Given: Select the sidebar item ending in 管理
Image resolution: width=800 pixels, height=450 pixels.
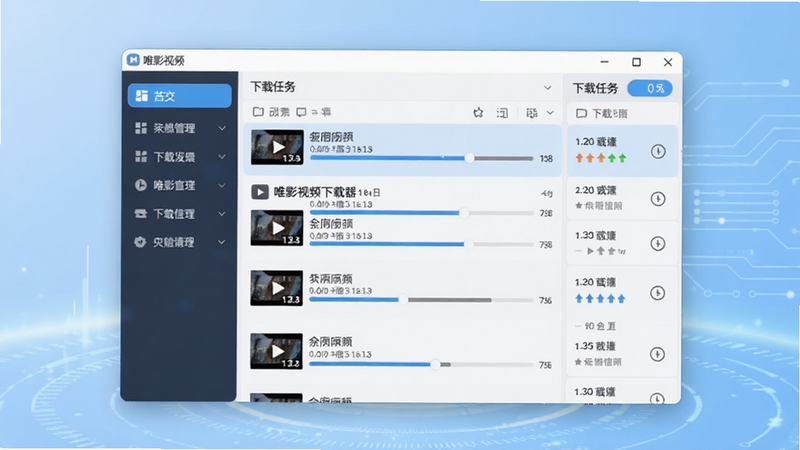Looking at the screenshot, I should pos(180,128).
